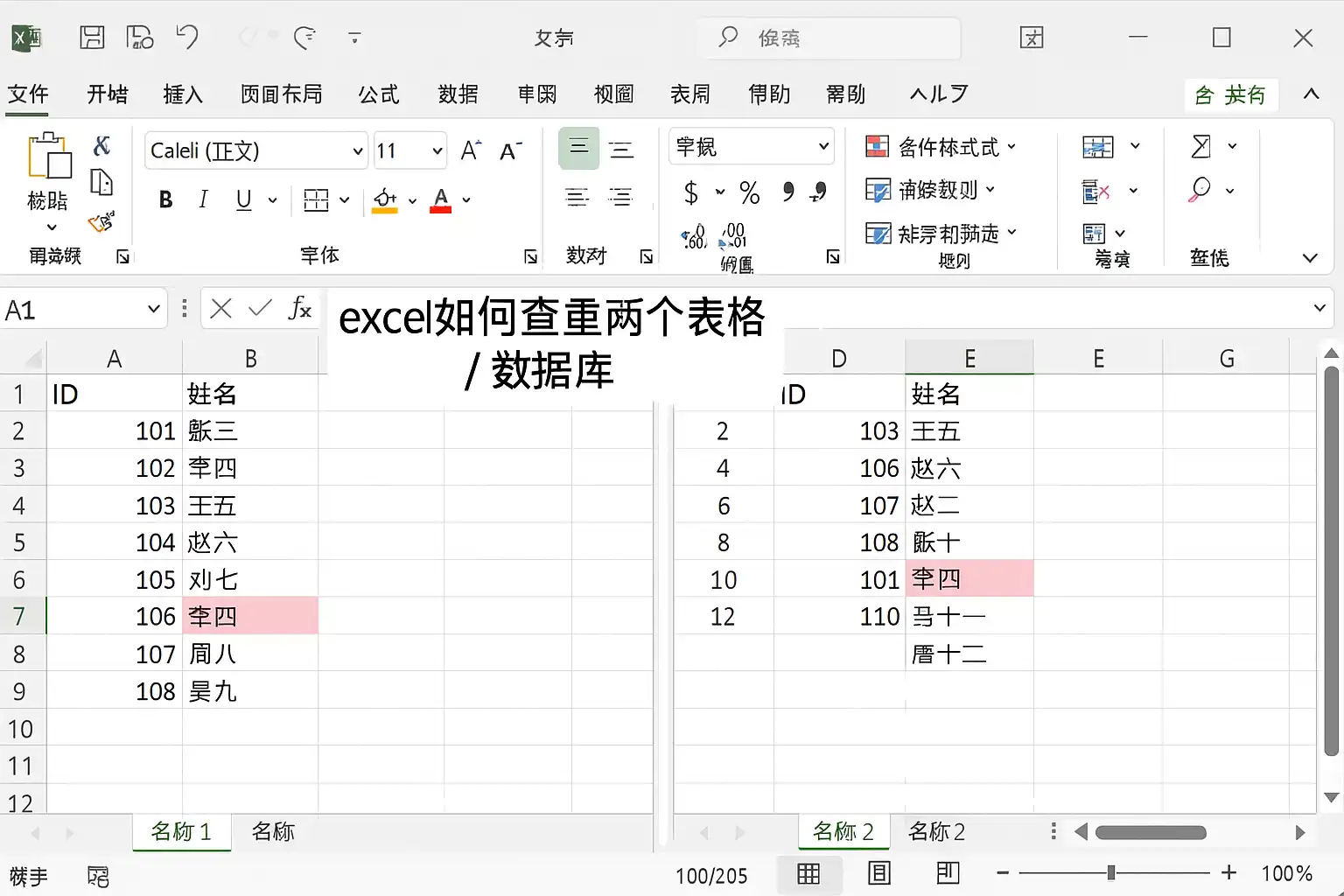Click the Decrease Decimal icon
The width and height of the screenshot is (1344, 896).
point(733,236)
